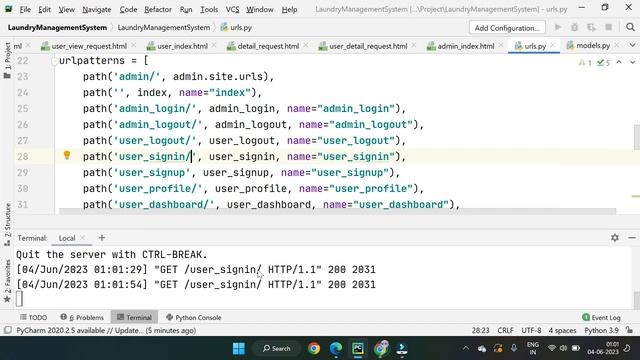
Task: Close the admin_index.html tab
Action: click(x=501, y=46)
